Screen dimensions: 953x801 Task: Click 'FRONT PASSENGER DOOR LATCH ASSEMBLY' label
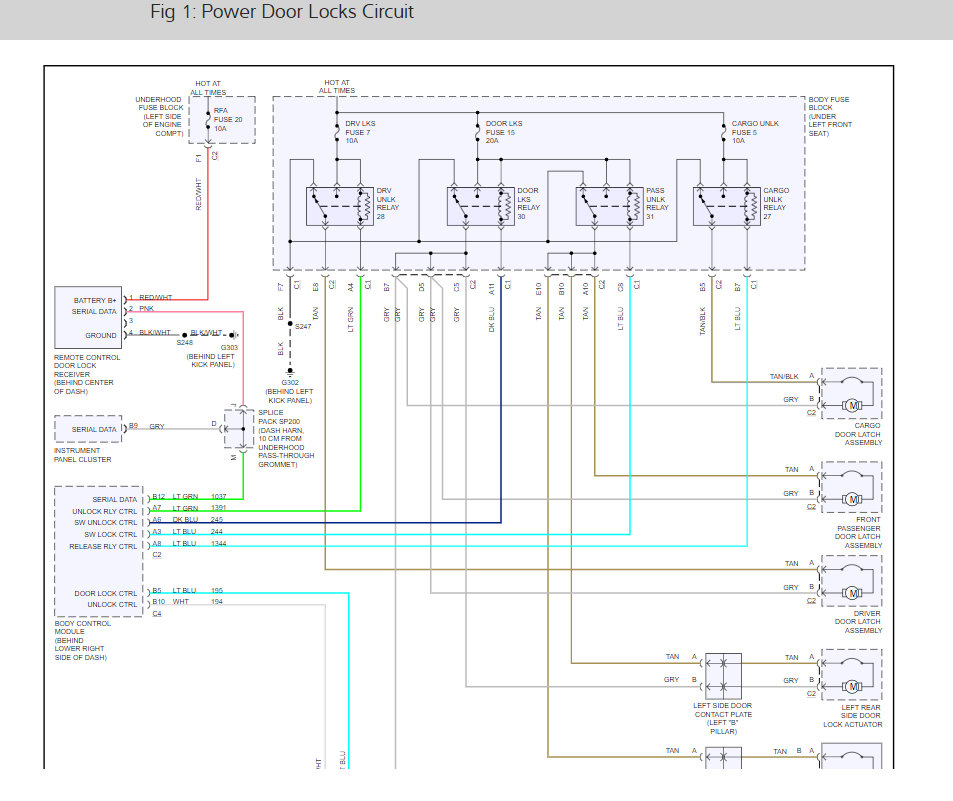(x=858, y=532)
